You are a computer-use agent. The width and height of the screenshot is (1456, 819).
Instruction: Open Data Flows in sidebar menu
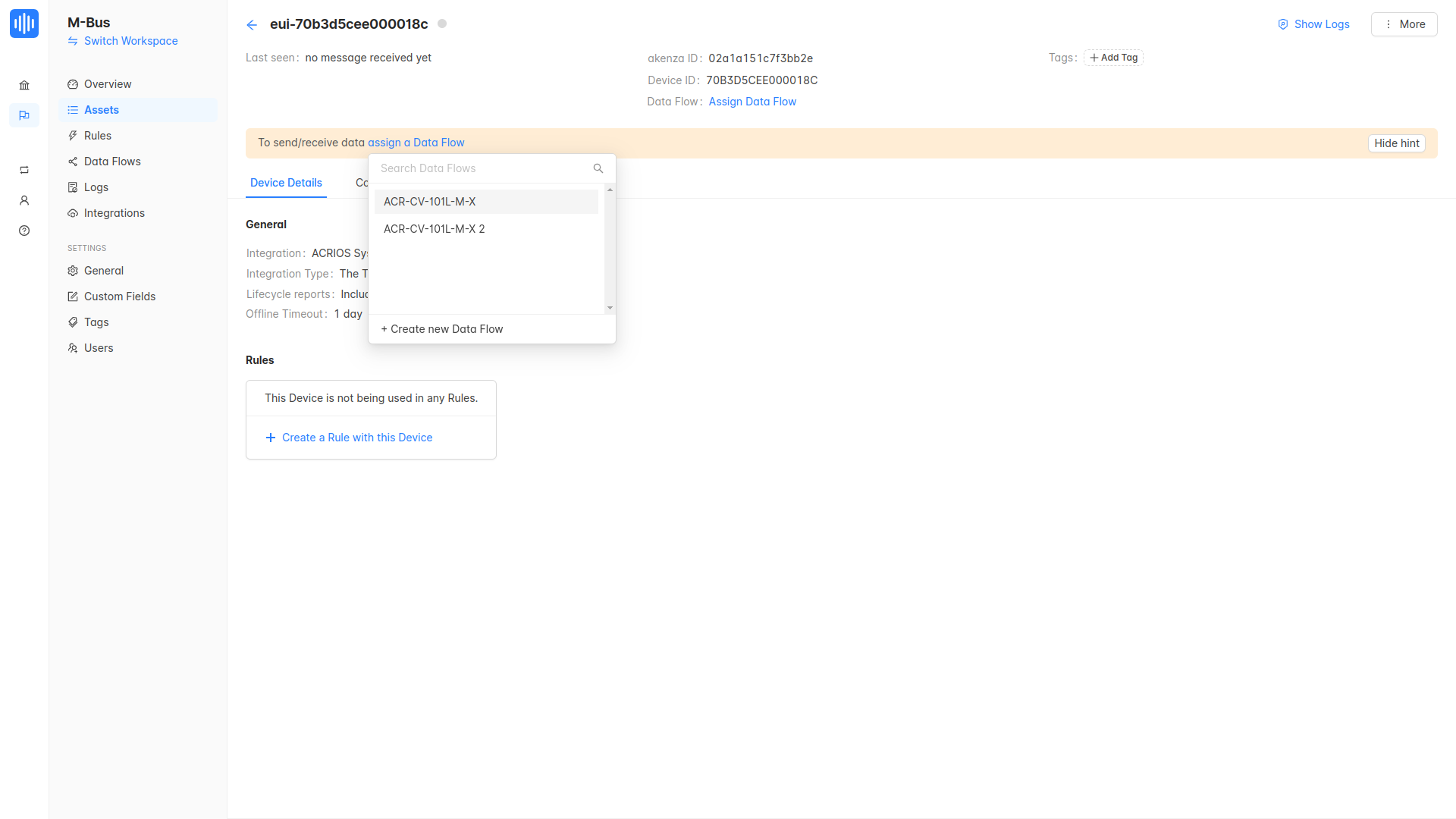pos(112,162)
